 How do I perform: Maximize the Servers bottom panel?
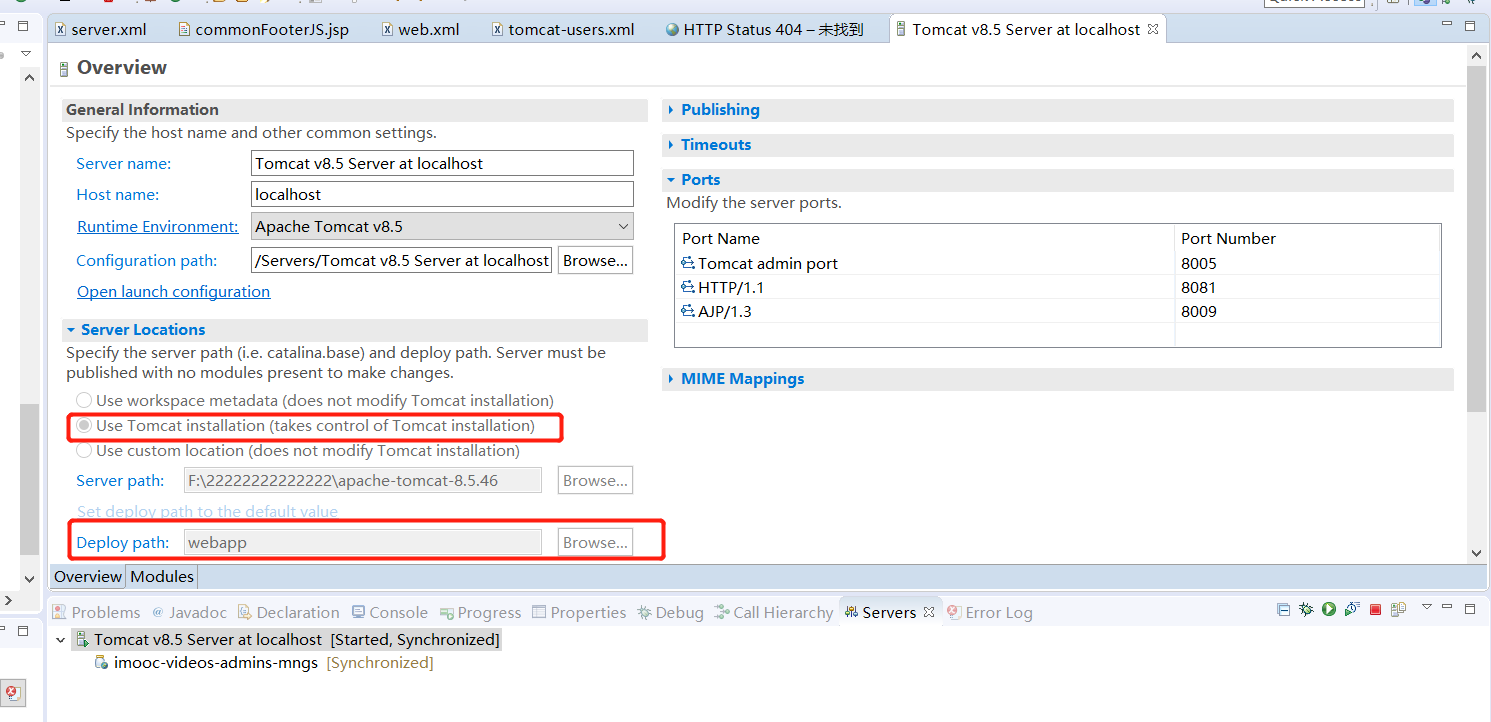[1470, 608]
